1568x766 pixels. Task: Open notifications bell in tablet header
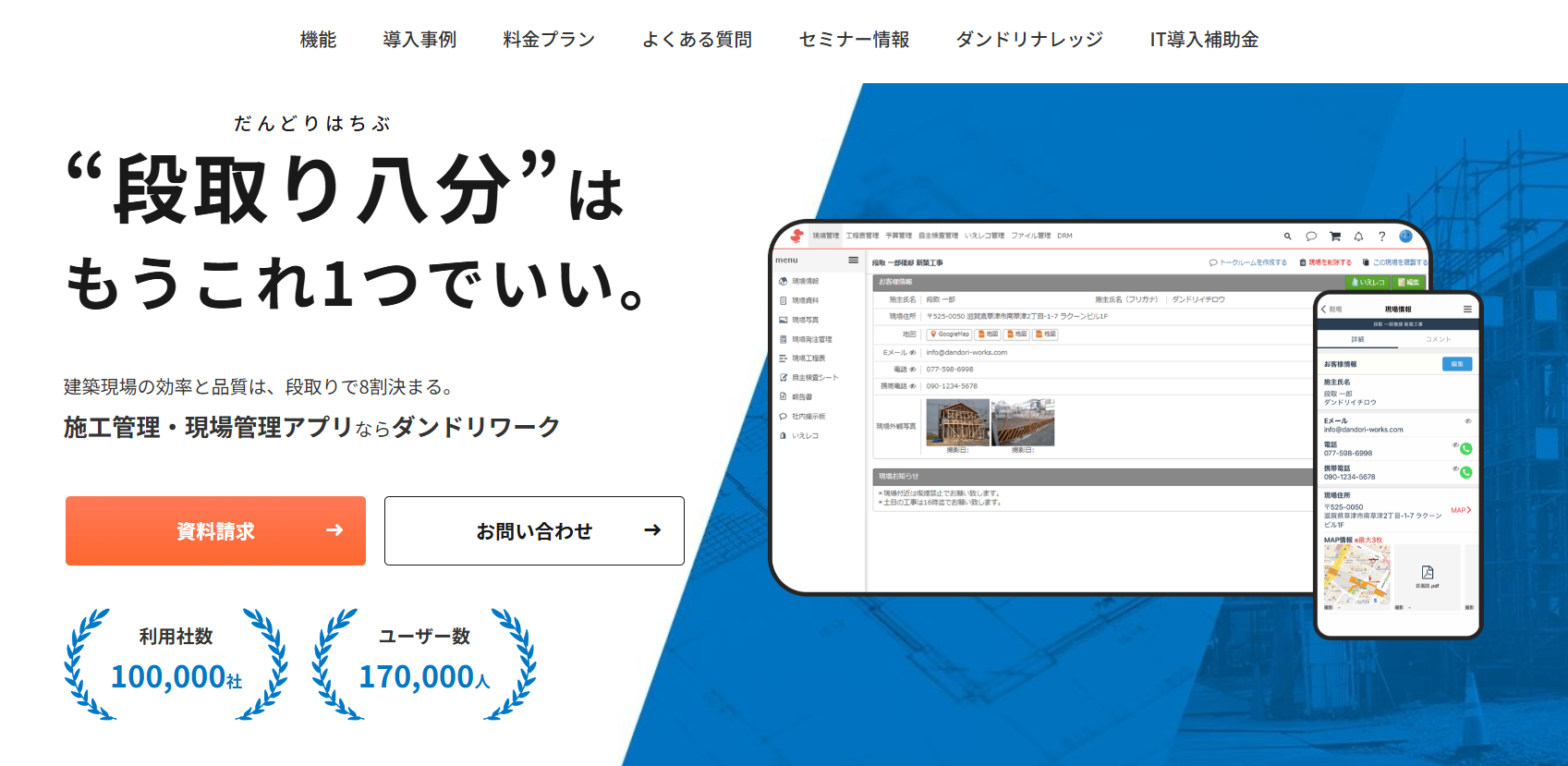1358,237
